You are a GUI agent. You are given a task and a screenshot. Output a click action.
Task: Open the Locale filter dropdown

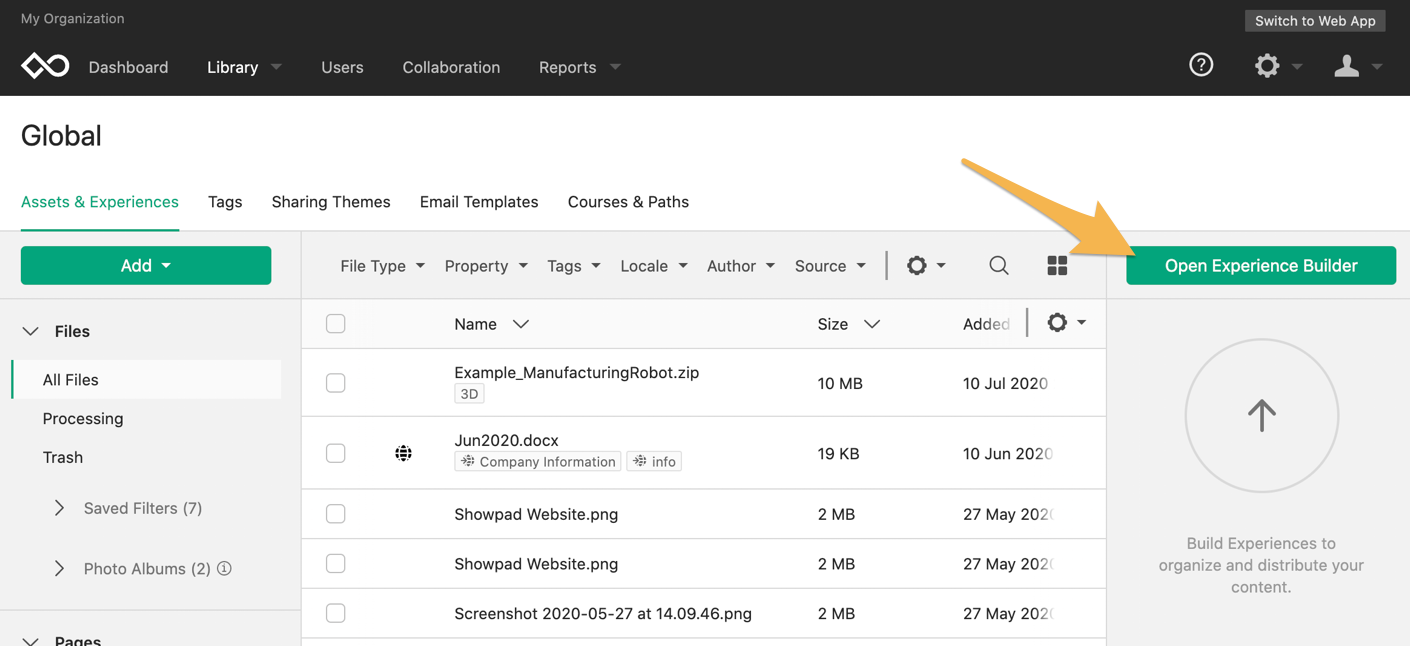coord(653,266)
